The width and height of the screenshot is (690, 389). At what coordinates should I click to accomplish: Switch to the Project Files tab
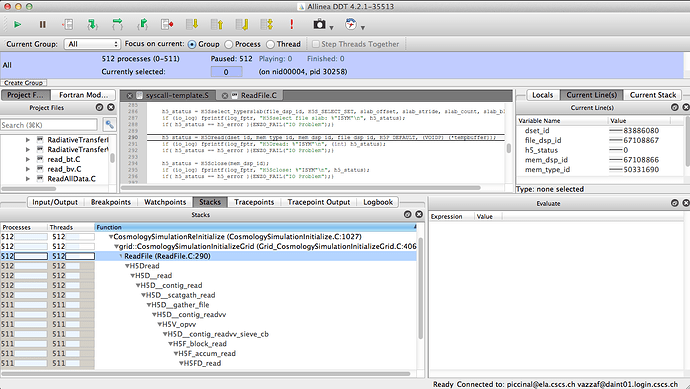coord(25,95)
